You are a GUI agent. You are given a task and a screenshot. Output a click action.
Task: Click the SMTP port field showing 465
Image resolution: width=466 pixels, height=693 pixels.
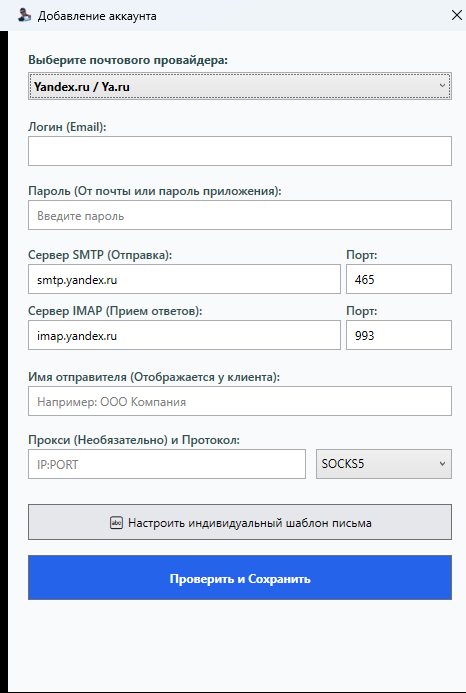[x=399, y=279]
